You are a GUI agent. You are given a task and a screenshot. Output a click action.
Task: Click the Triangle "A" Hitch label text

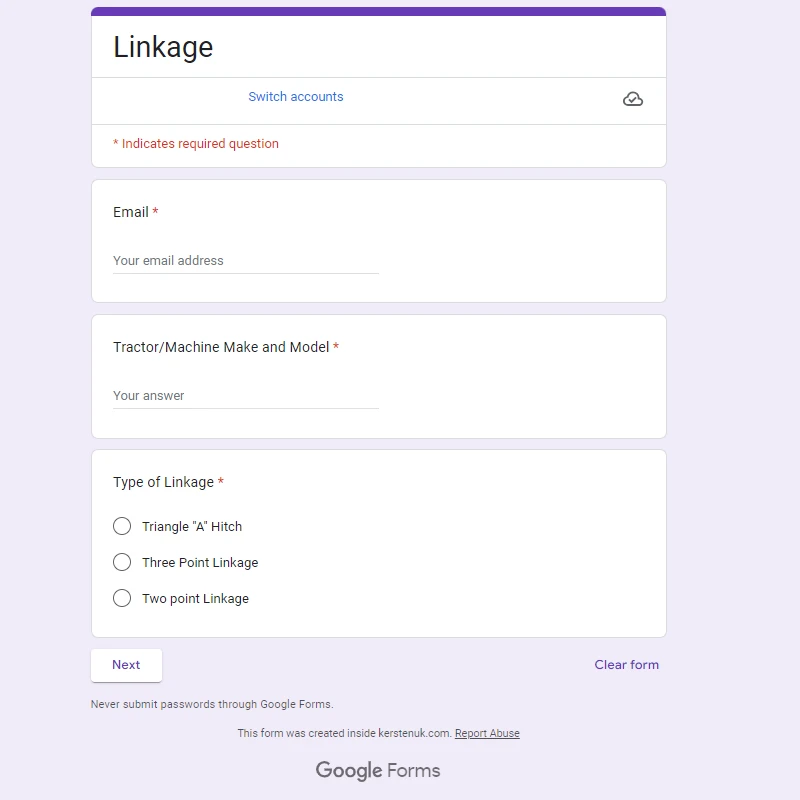click(192, 527)
